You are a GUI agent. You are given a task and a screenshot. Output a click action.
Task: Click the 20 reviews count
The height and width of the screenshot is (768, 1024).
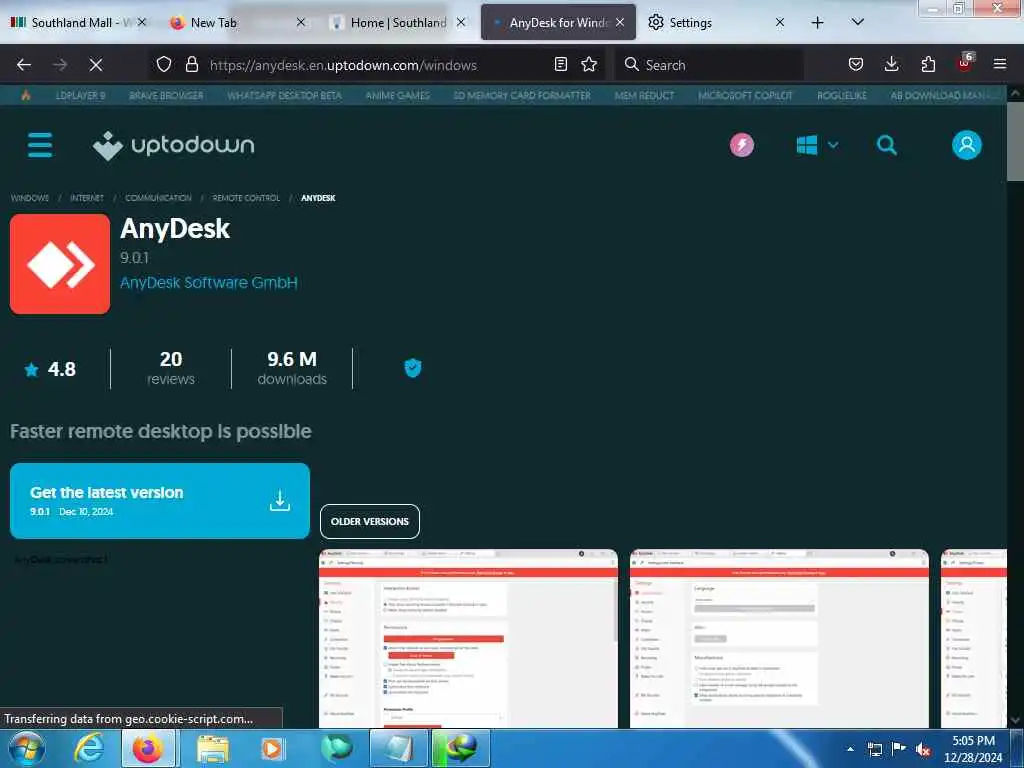(x=170, y=368)
